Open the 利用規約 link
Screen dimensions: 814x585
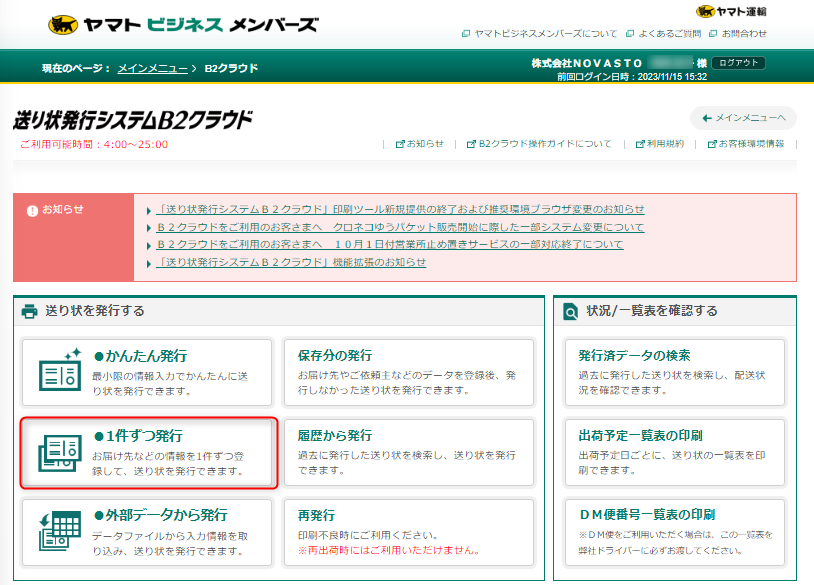click(665, 144)
